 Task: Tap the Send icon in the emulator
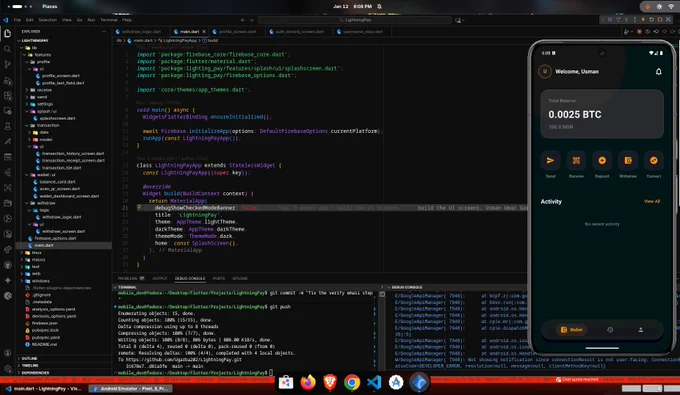(x=550, y=160)
